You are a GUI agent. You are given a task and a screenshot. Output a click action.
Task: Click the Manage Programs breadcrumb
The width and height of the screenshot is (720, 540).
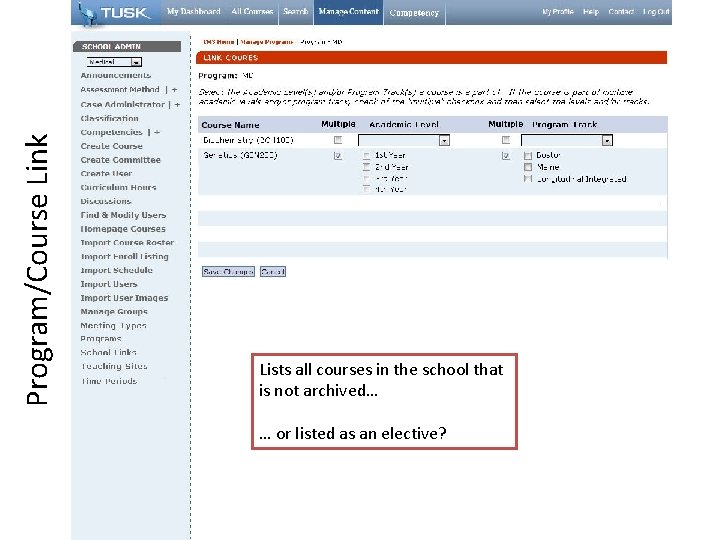(x=266, y=42)
